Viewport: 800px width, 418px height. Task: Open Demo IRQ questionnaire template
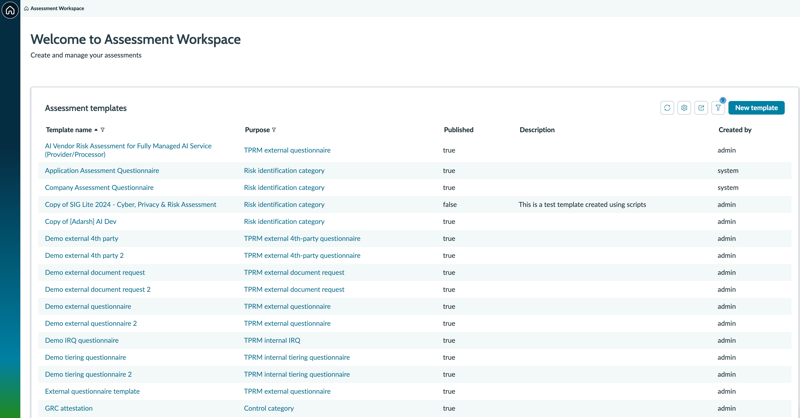82,340
